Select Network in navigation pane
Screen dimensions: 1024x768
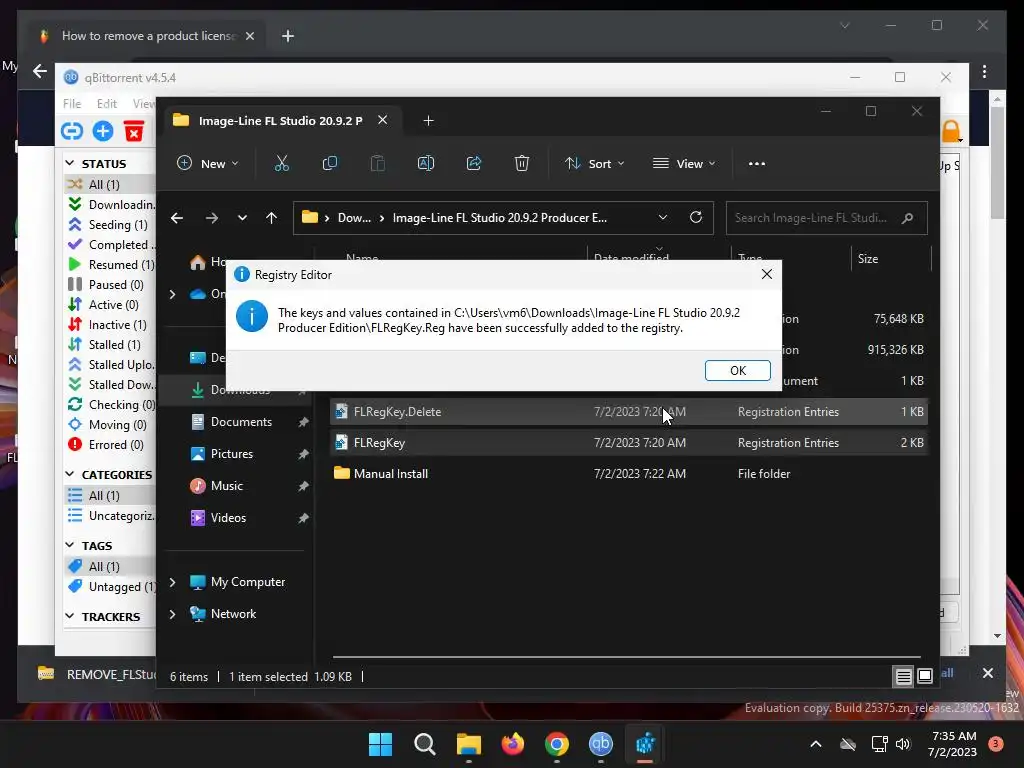pyautogui.click(x=233, y=614)
